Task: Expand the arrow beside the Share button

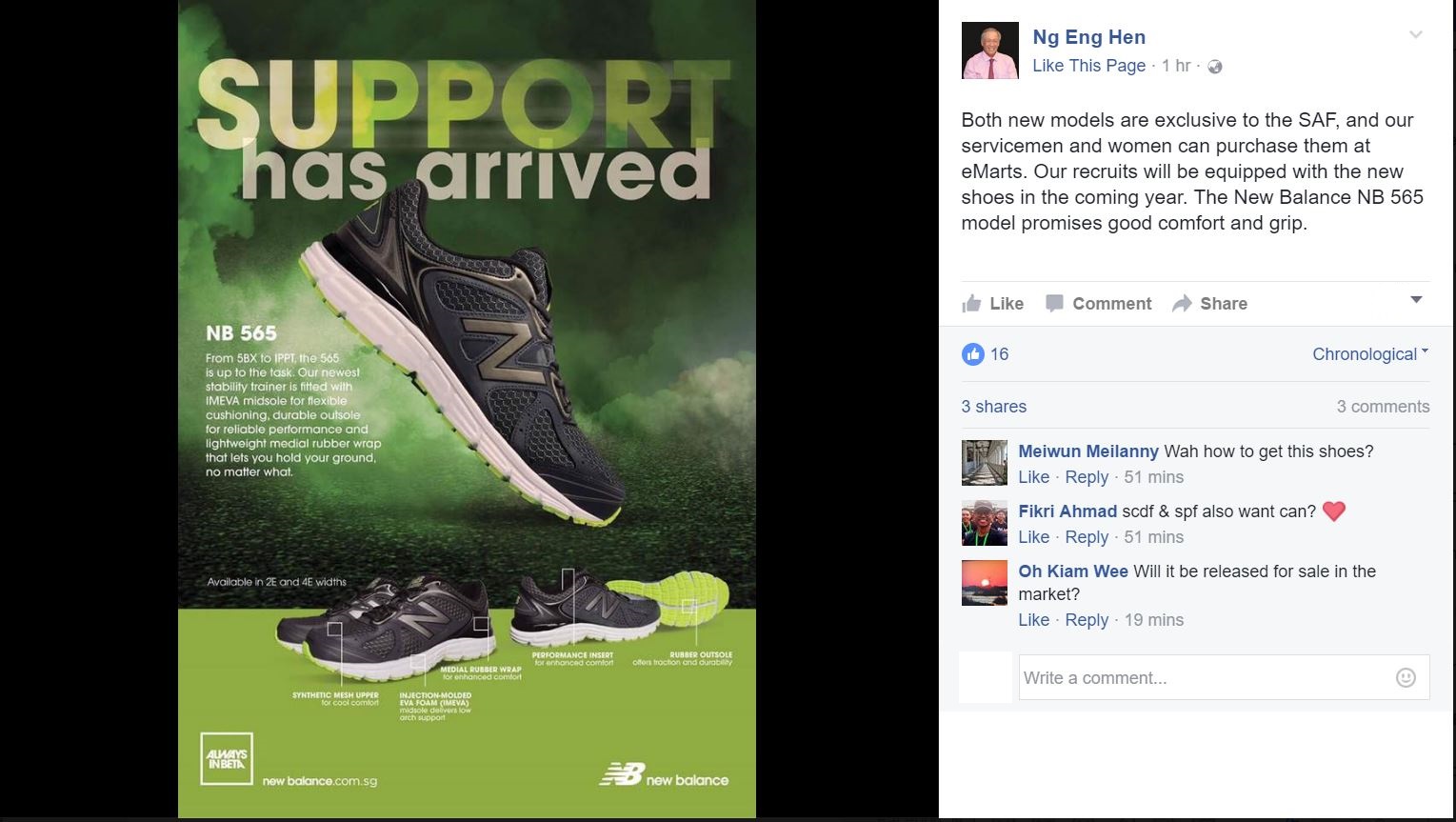Action: 1416,300
